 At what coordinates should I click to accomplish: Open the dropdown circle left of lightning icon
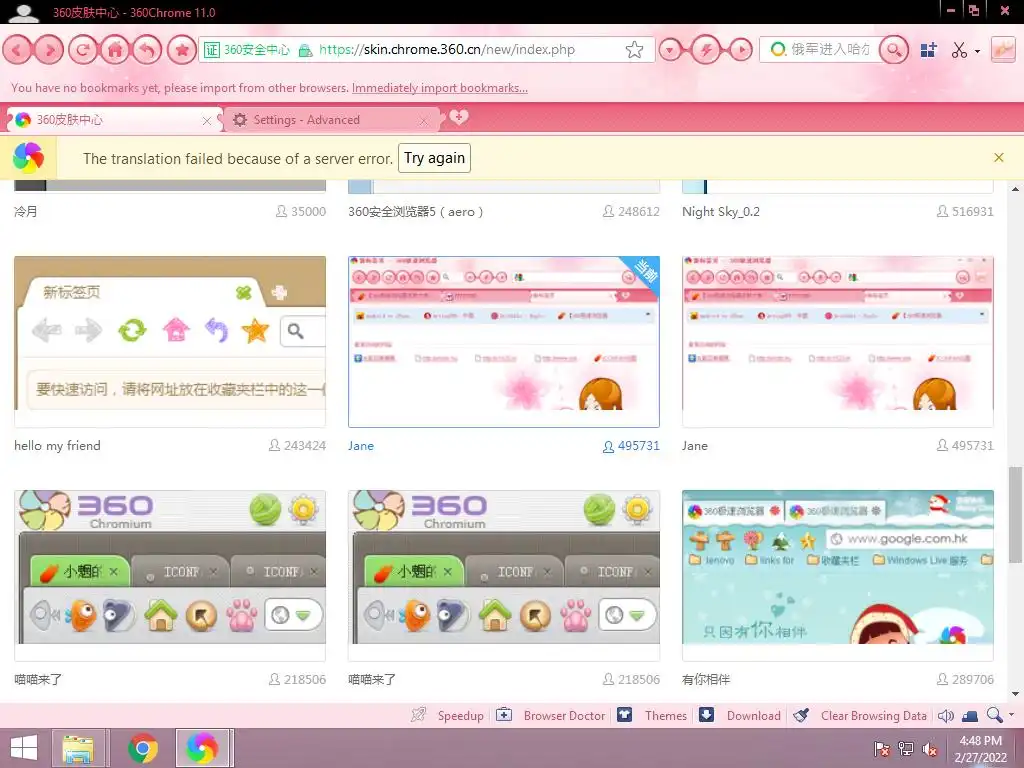pyautogui.click(x=670, y=50)
